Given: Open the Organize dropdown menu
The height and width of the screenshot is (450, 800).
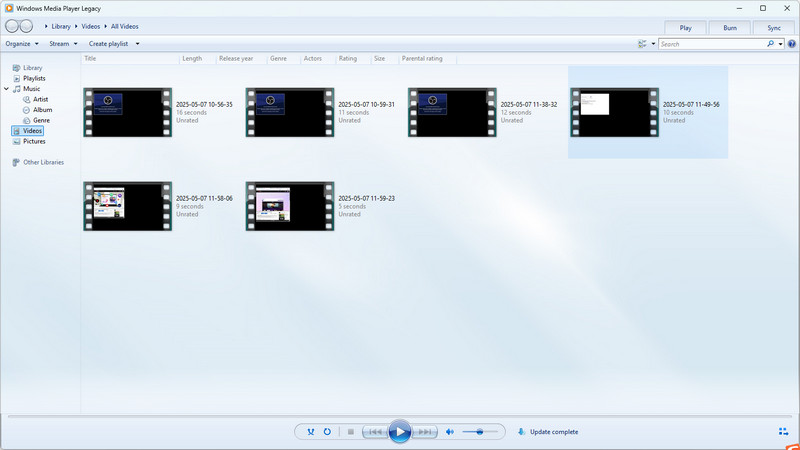Looking at the screenshot, I should click(22, 44).
